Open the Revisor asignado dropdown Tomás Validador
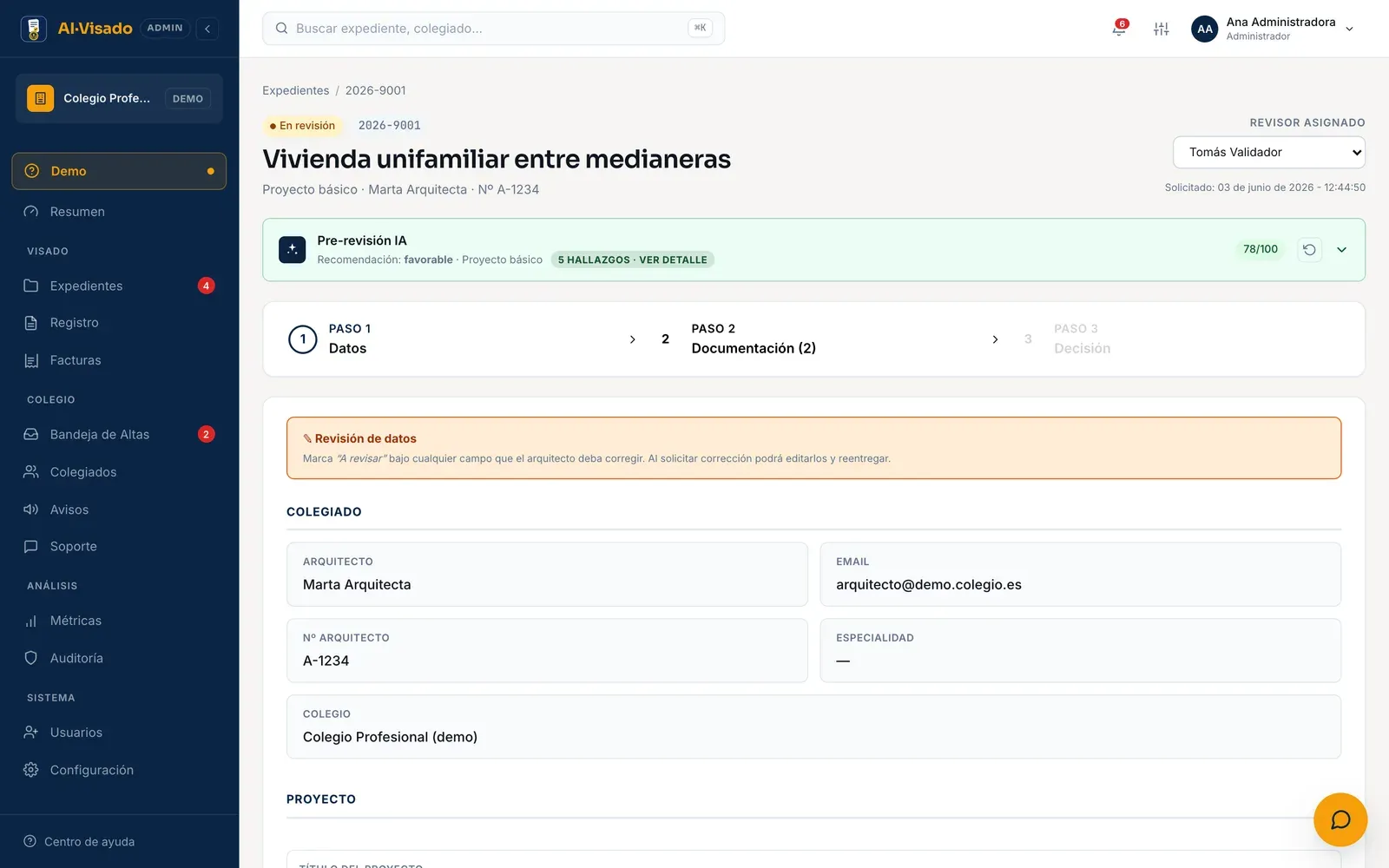This screenshot has width=1389, height=868. pyautogui.click(x=1269, y=153)
